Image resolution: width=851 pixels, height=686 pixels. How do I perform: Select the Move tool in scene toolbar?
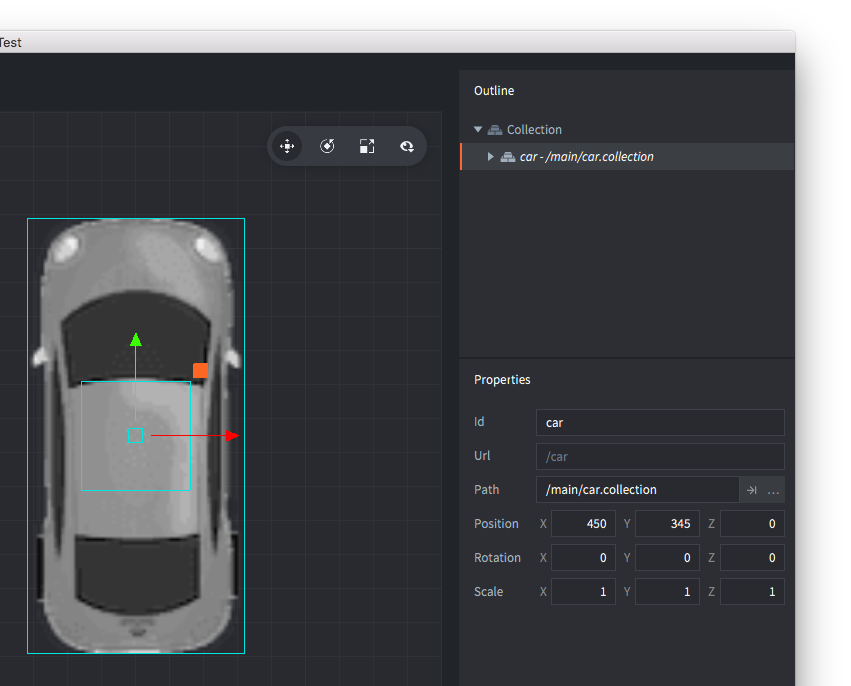287,146
